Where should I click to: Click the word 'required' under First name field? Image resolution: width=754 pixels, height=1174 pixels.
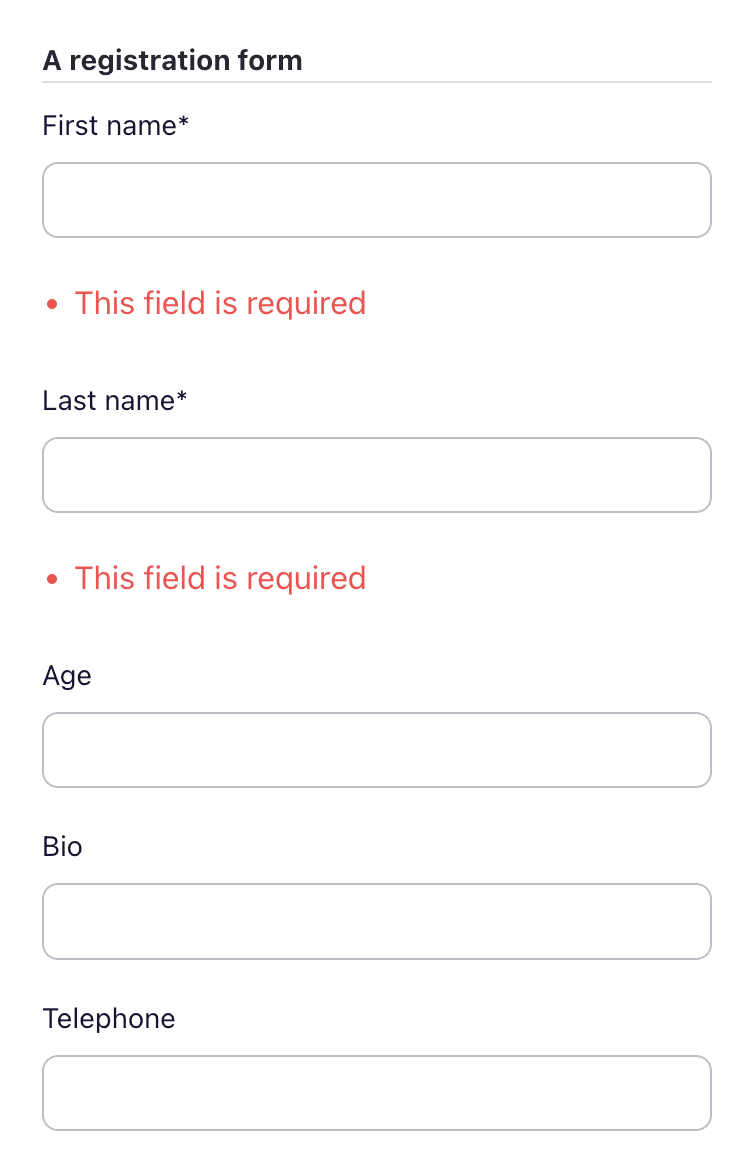[305, 305]
